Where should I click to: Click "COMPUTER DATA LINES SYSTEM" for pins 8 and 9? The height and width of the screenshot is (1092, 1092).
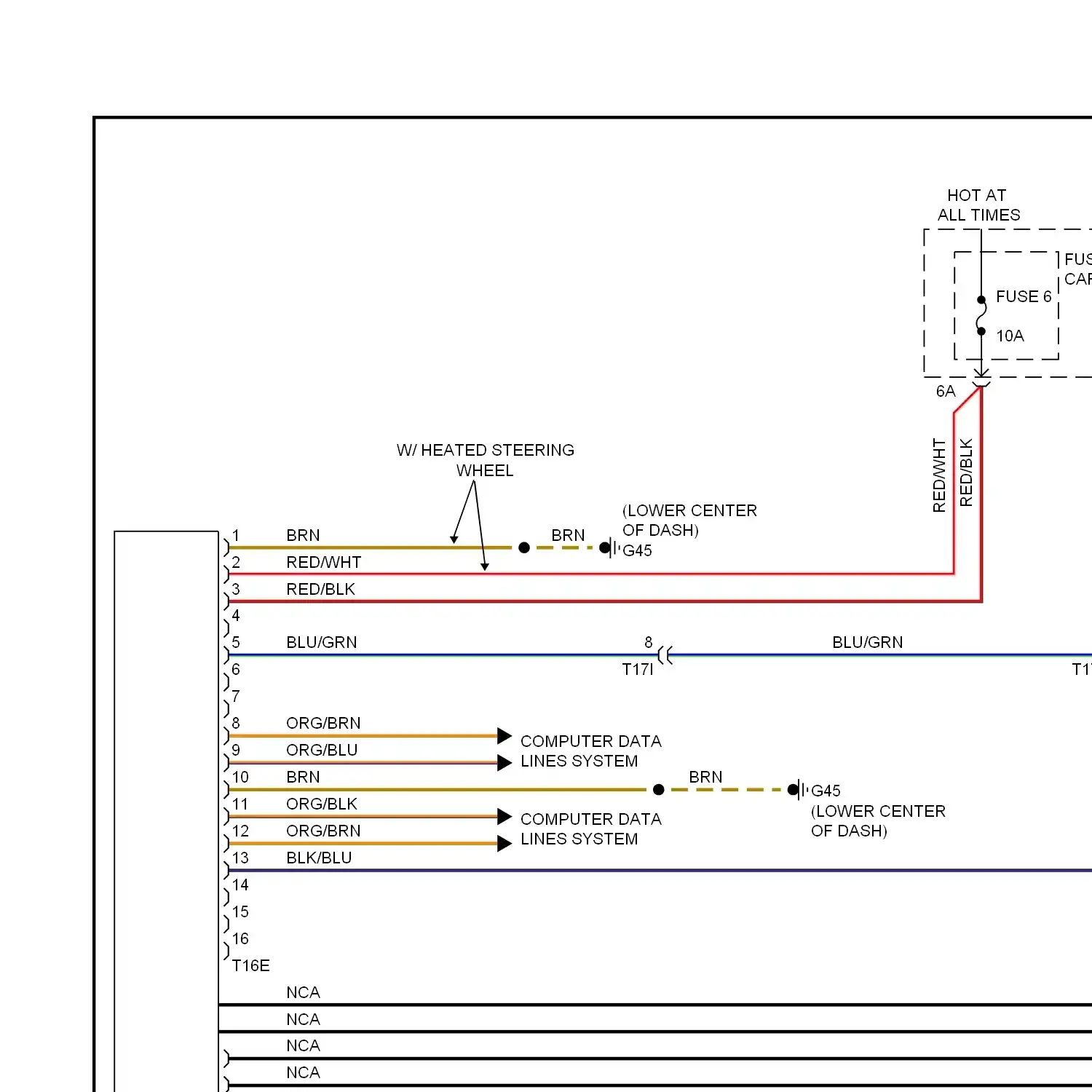[591, 751]
